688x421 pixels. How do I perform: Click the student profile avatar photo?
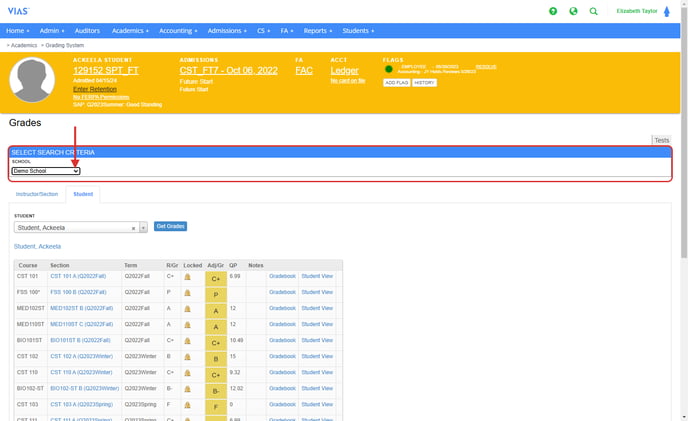(x=32, y=80)
